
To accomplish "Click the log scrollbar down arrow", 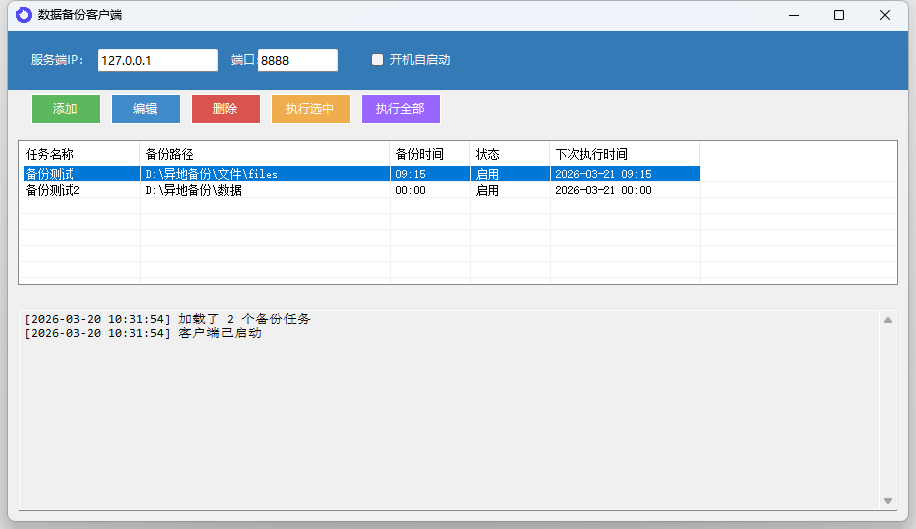I will point(887,500).
